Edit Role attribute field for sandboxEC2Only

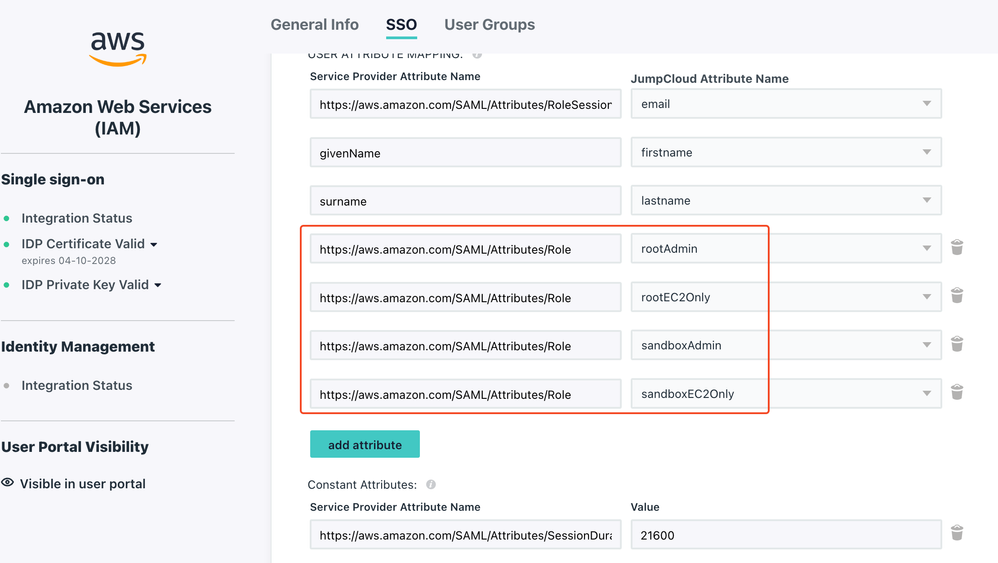click(x=465, y=394)
